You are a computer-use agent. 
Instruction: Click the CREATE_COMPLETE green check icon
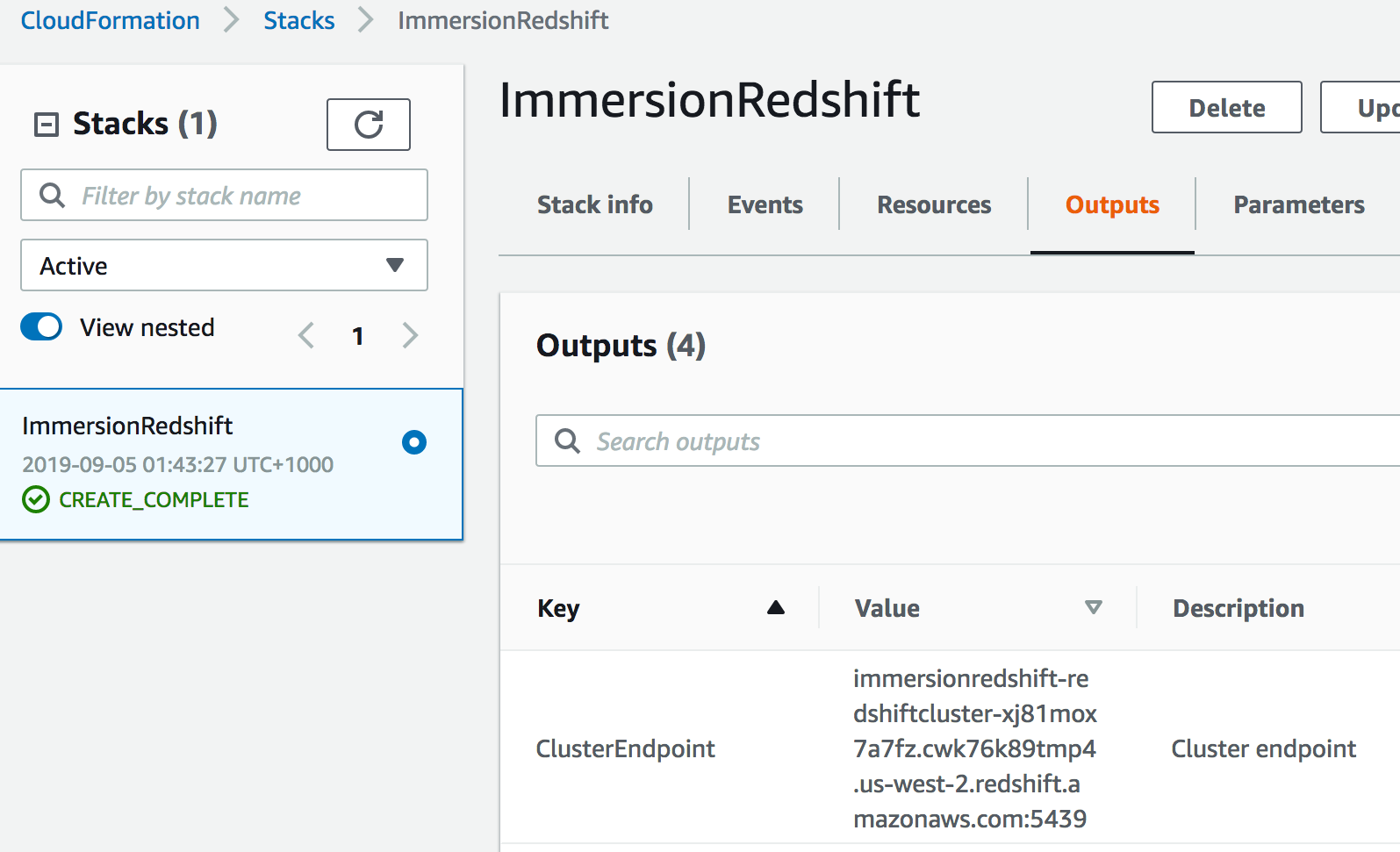coord(36,499)
